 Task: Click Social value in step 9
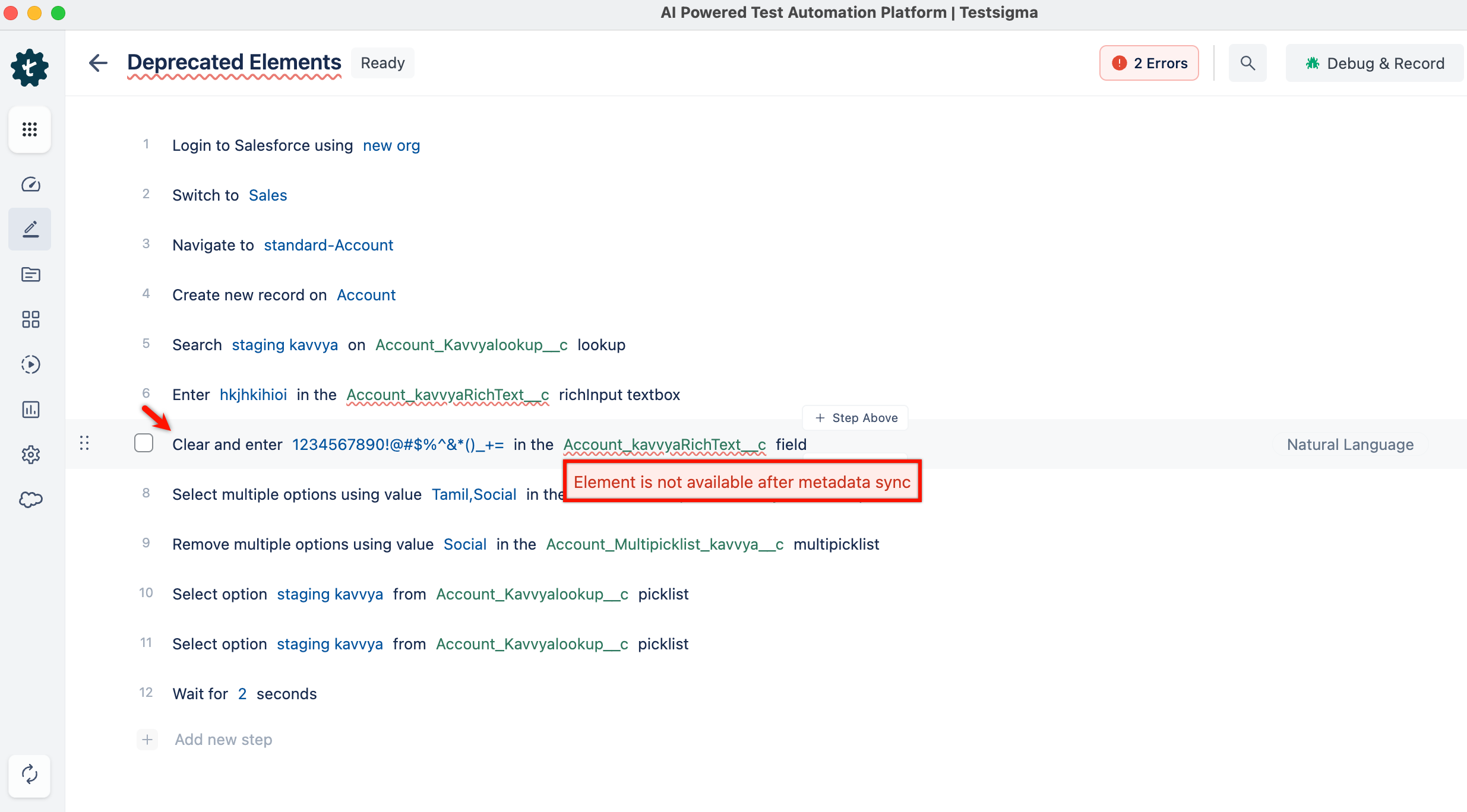(x=465, y=544)
